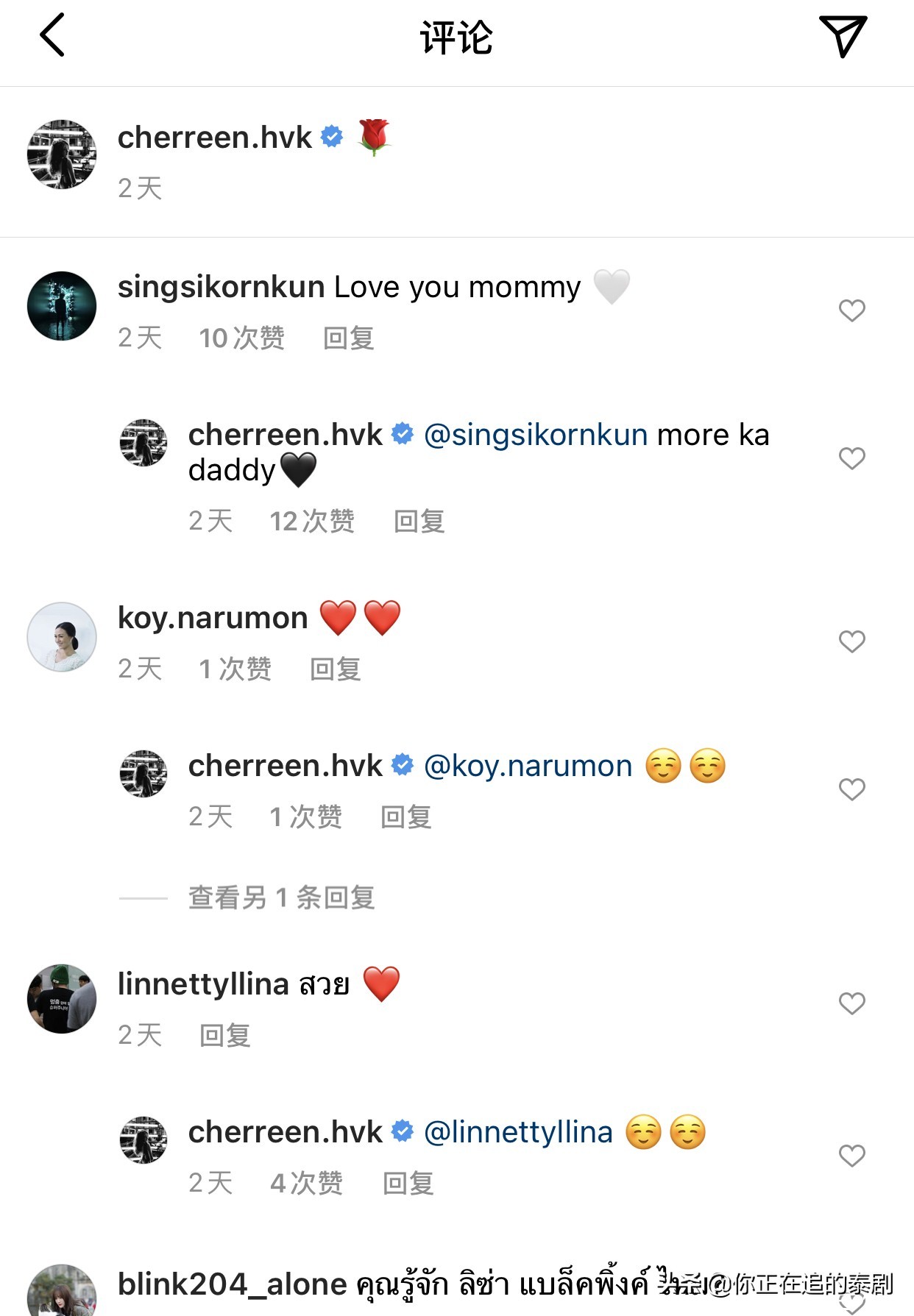
Task: Heart the reply to @koy.narumon
Action: (851, 789)
